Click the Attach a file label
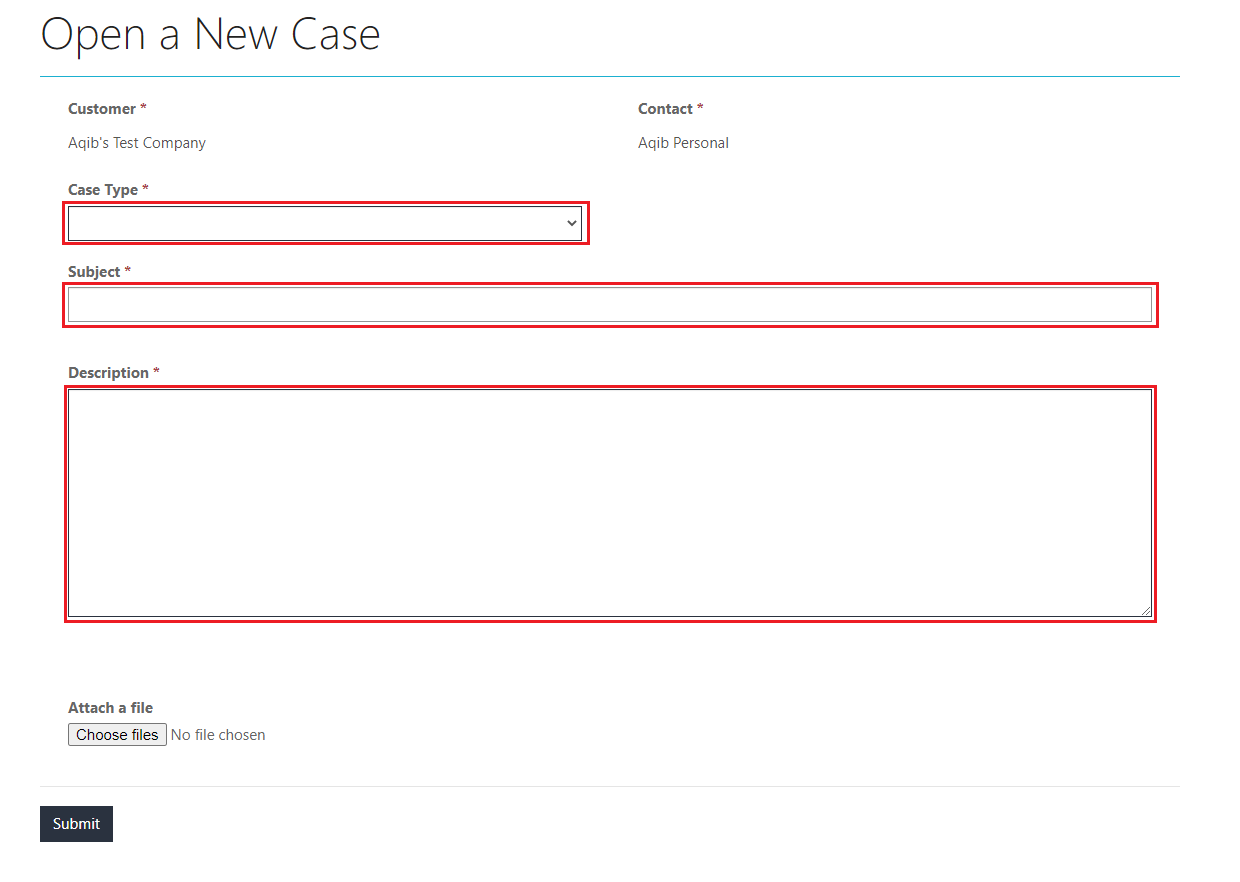Screen dimensions: 1240x882 click(110, 707)
